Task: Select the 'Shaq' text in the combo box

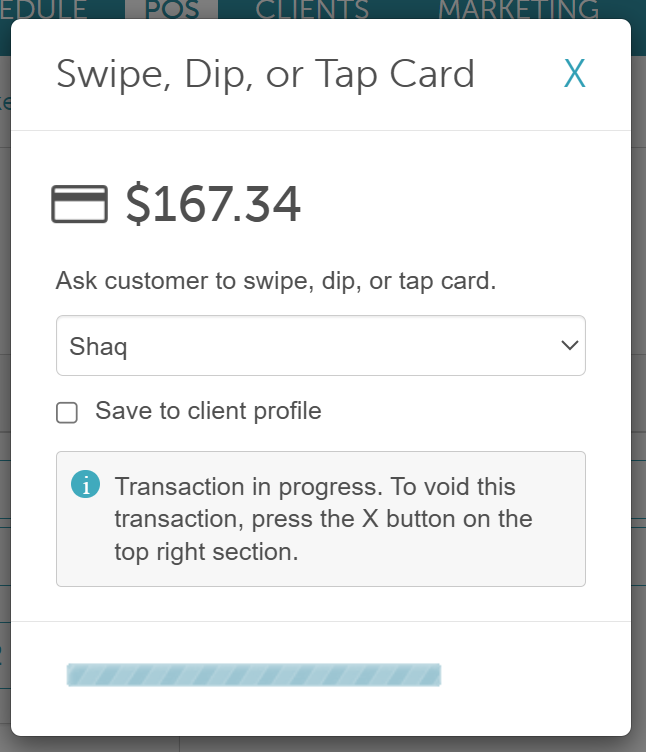Action: pos(98,347)
